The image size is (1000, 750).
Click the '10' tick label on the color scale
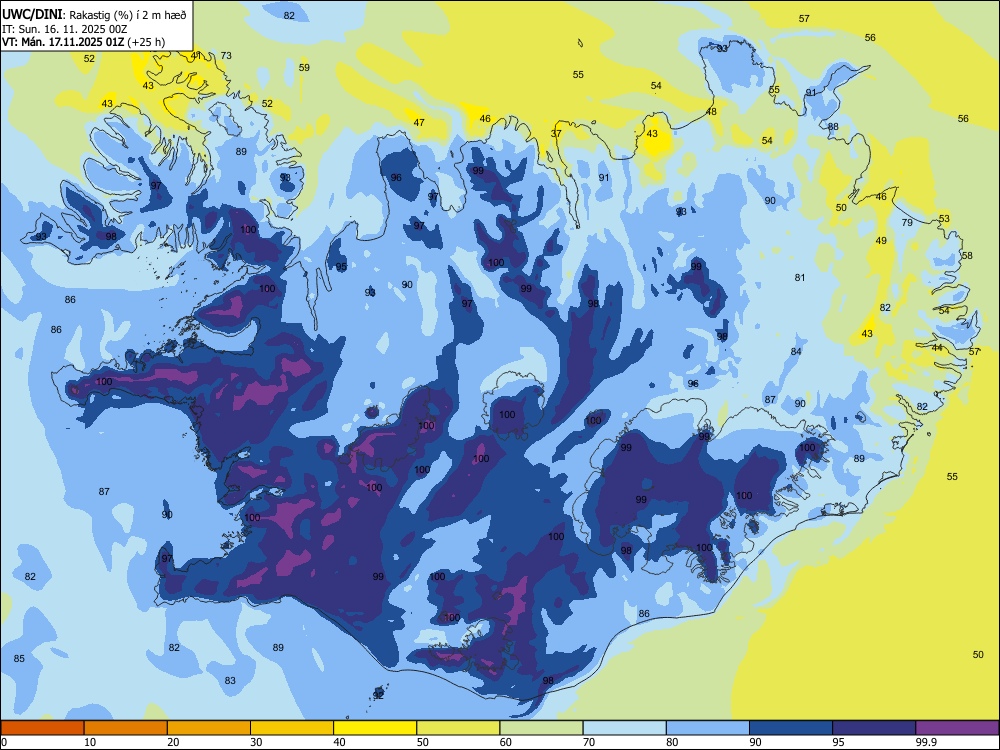click(90, 742)
